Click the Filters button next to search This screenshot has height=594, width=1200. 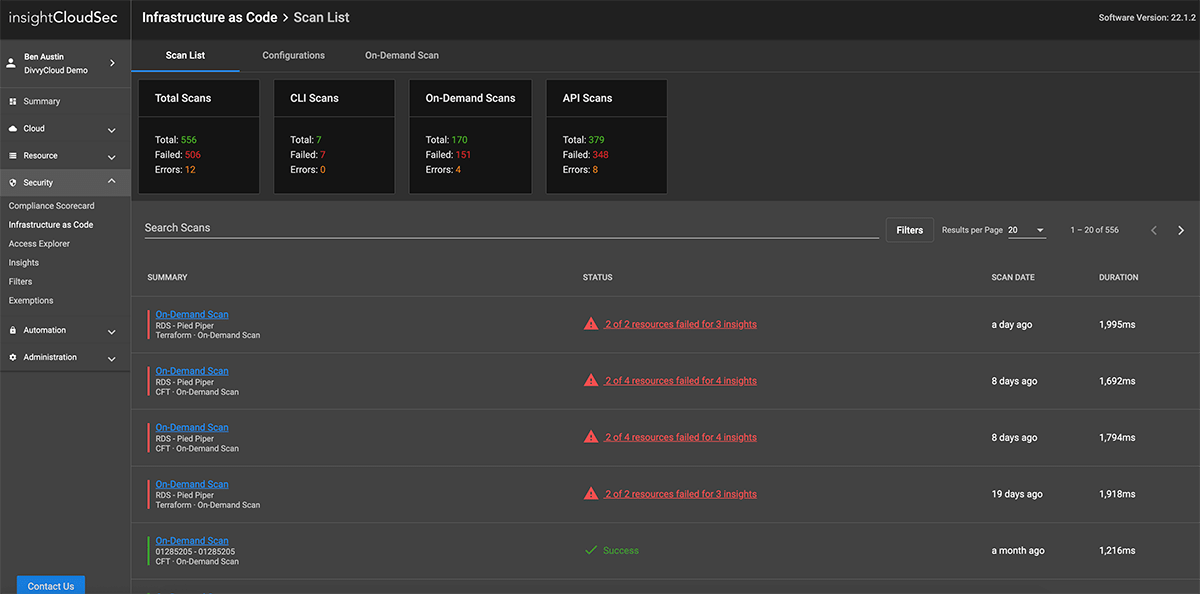pyautogui.click(x=910, y=230)
